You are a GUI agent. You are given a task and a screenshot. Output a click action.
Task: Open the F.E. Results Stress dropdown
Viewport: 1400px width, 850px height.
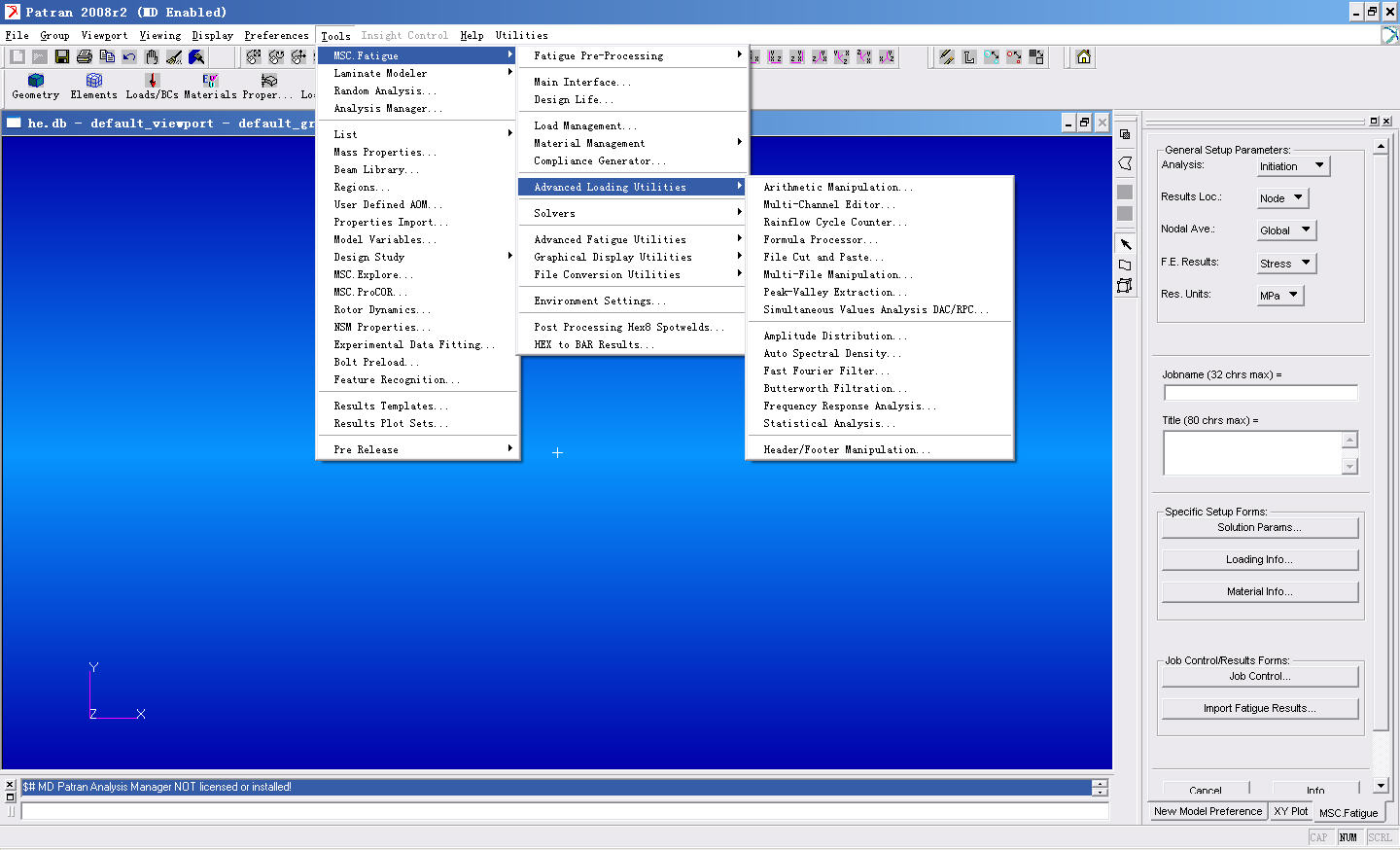[1286, 263]
